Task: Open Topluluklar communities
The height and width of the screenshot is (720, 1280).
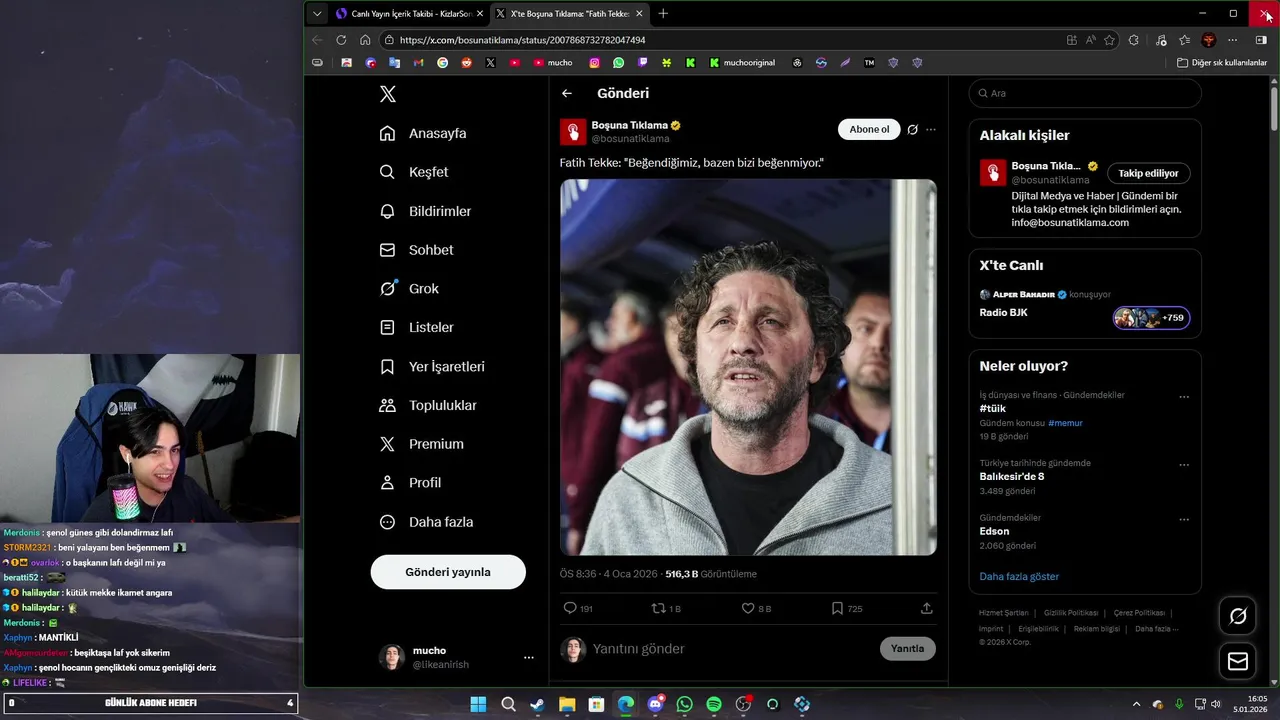Action: pos(428,405)
